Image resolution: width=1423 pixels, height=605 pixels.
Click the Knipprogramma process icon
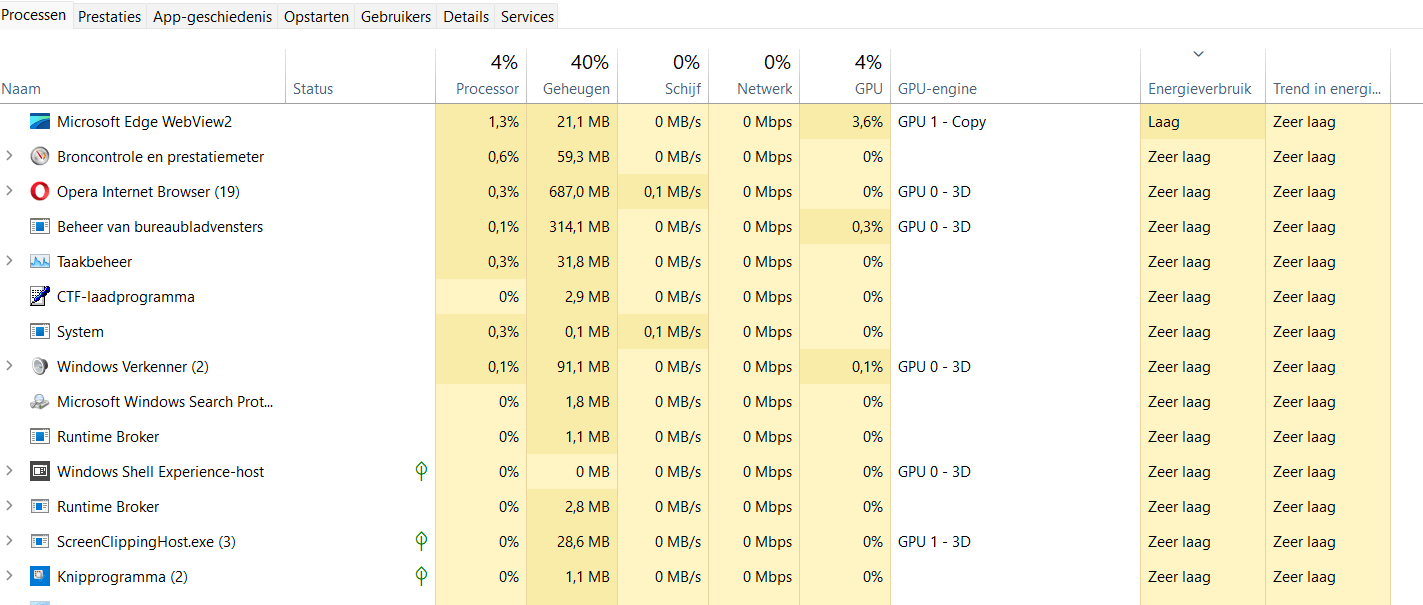click(39, 577)
